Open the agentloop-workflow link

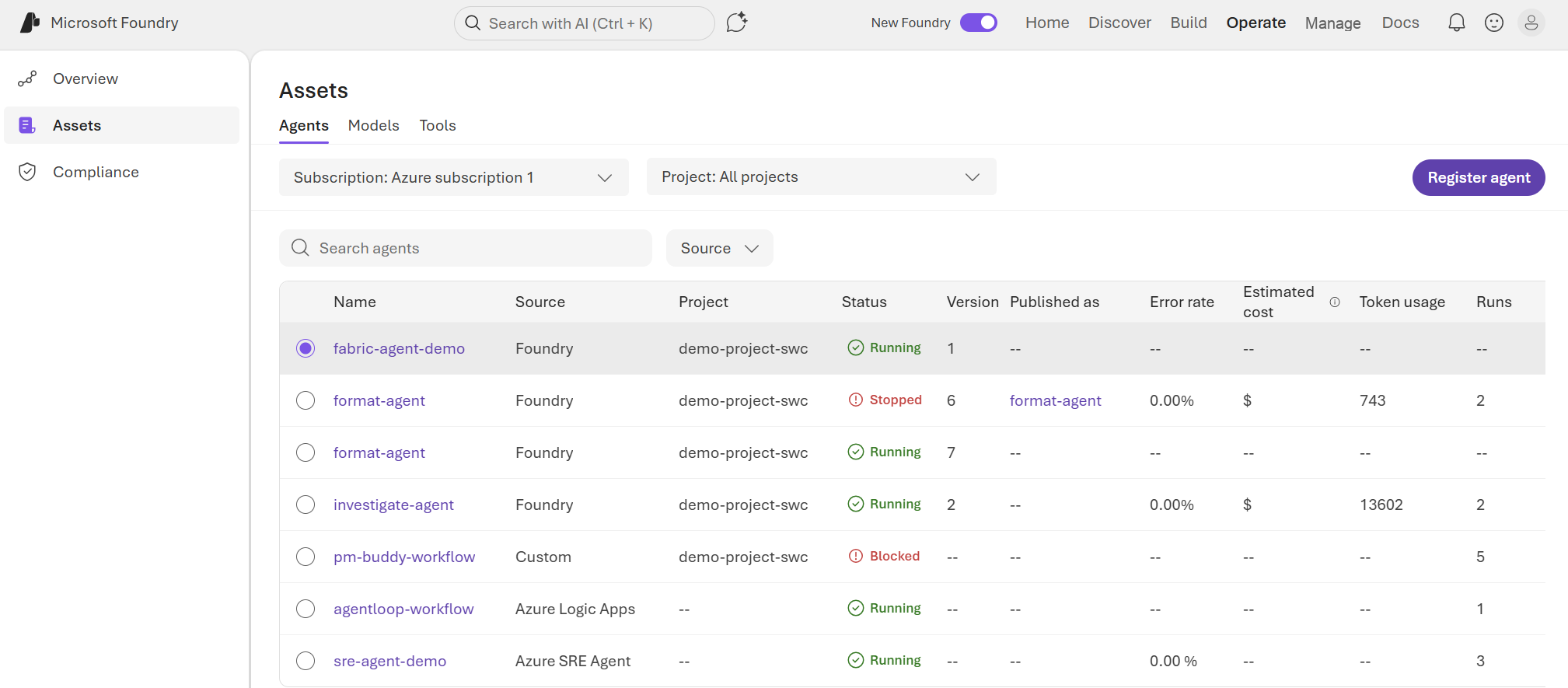(403, 609)
